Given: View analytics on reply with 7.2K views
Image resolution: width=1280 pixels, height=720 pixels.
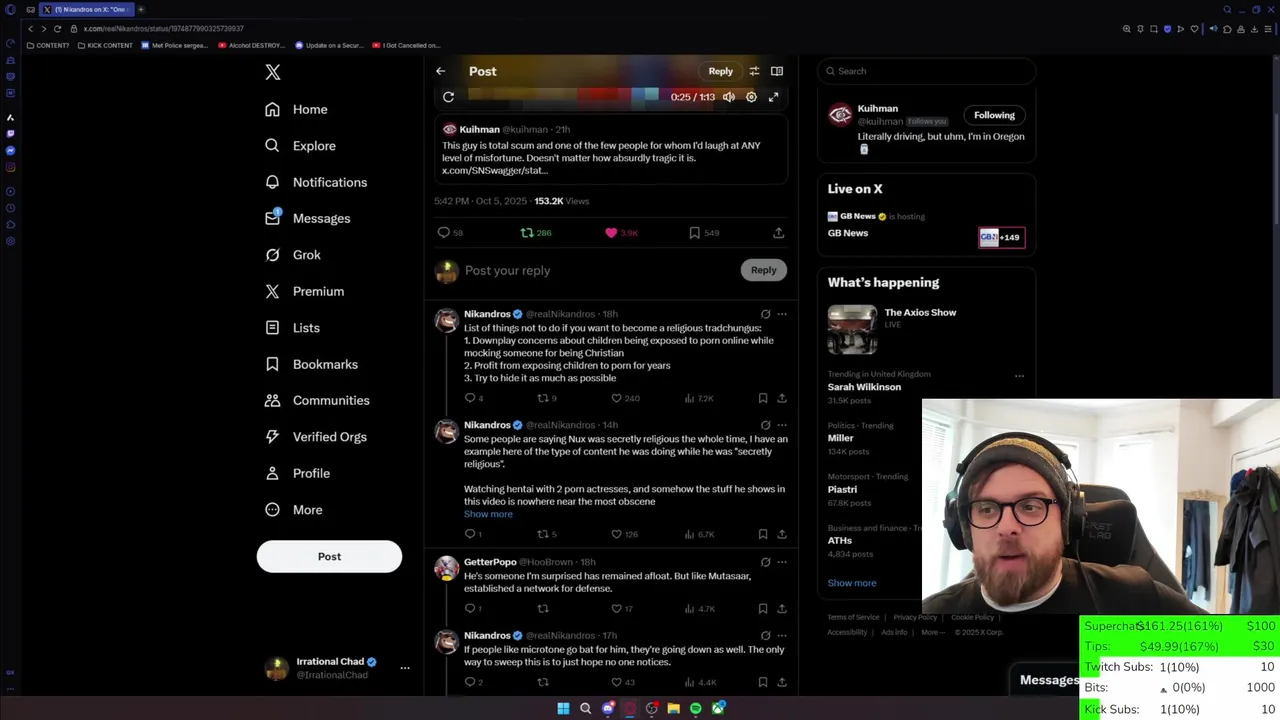Looking at the screenshot, I should (698, 398).
